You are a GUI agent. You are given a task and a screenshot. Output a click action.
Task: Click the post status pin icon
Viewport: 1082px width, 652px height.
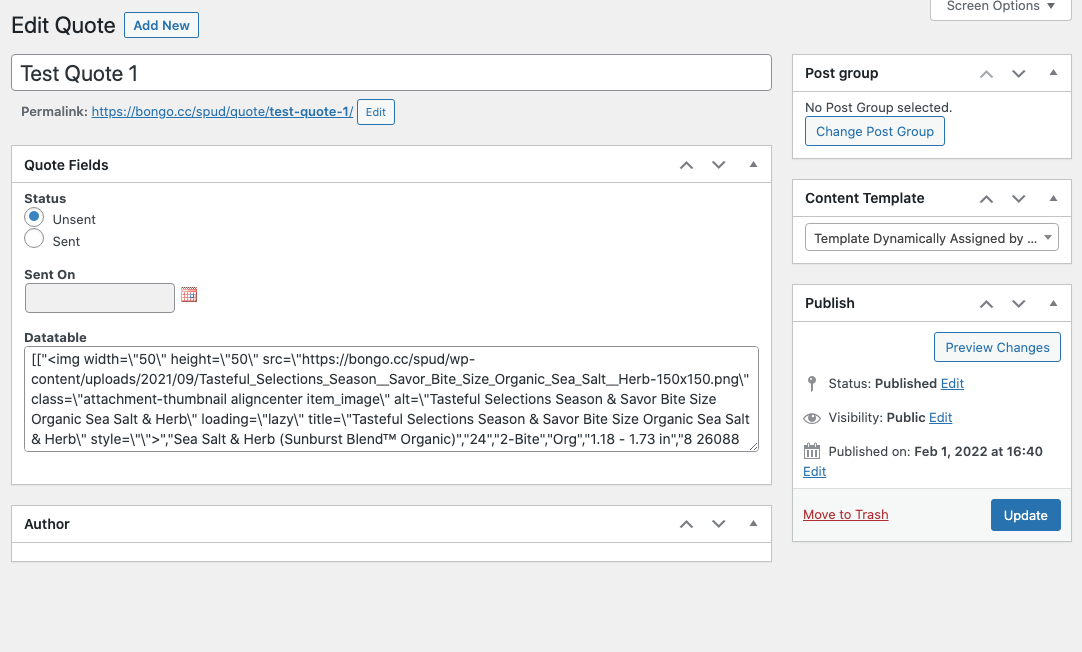pos(812,384)
